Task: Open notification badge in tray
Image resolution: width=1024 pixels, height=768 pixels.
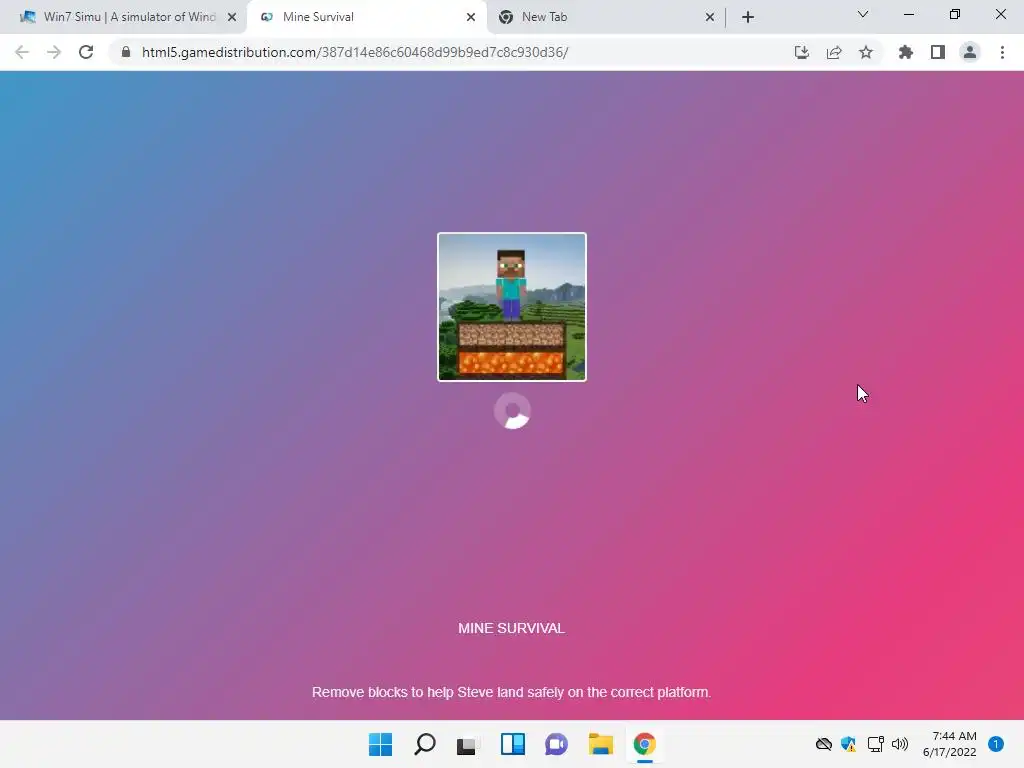Action: [x=996, y=744]
